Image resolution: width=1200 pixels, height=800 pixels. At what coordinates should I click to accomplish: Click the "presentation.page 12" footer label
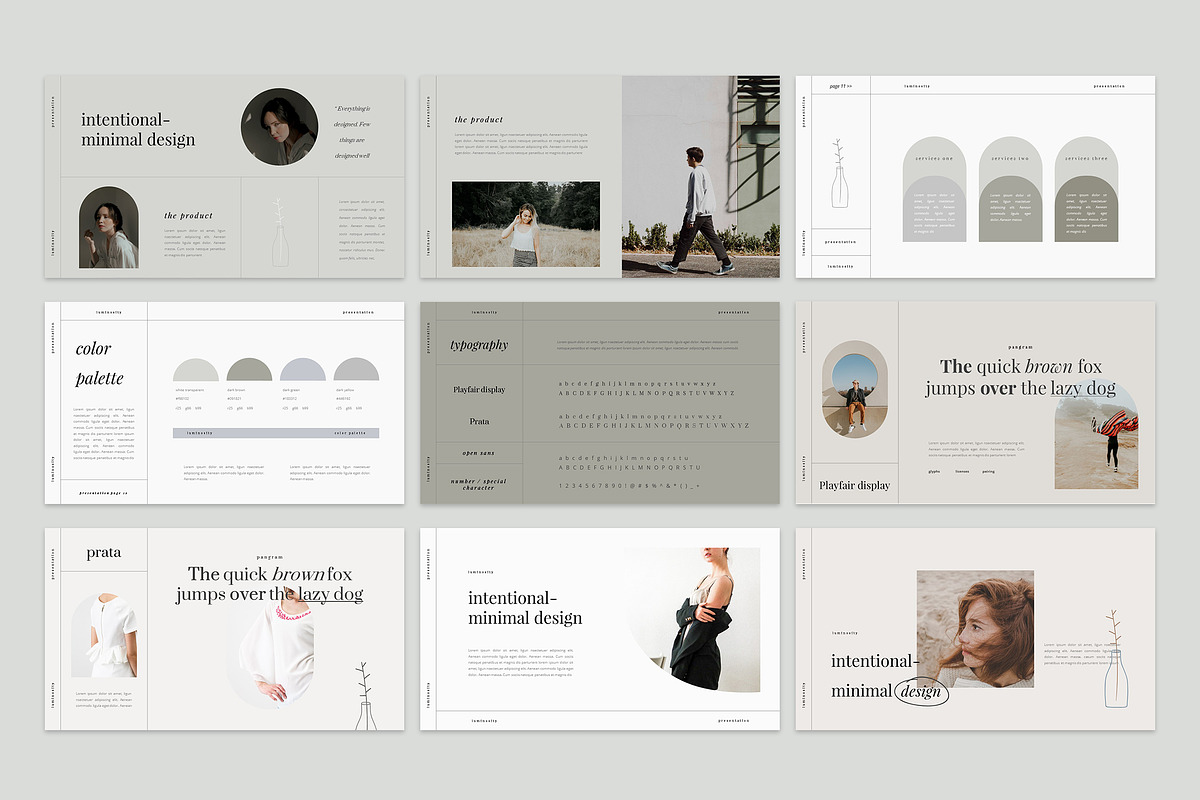pos(104,493)
